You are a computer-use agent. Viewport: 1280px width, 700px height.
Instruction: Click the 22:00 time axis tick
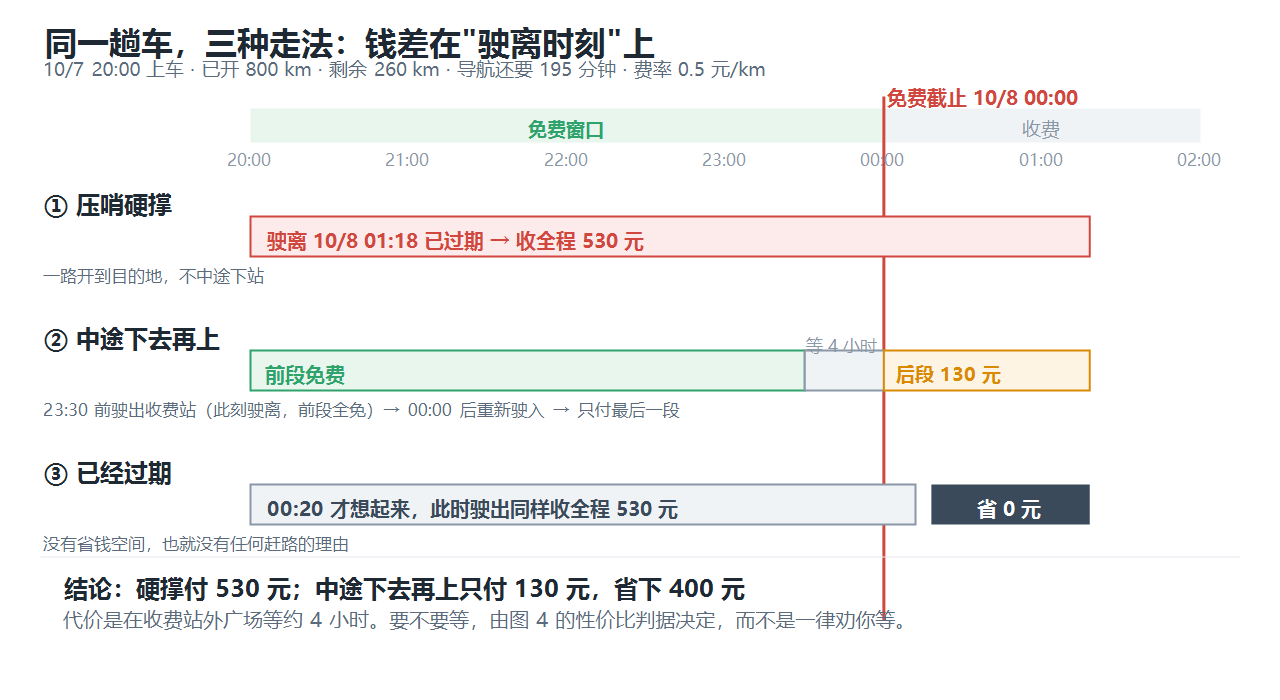pos(566,160)
